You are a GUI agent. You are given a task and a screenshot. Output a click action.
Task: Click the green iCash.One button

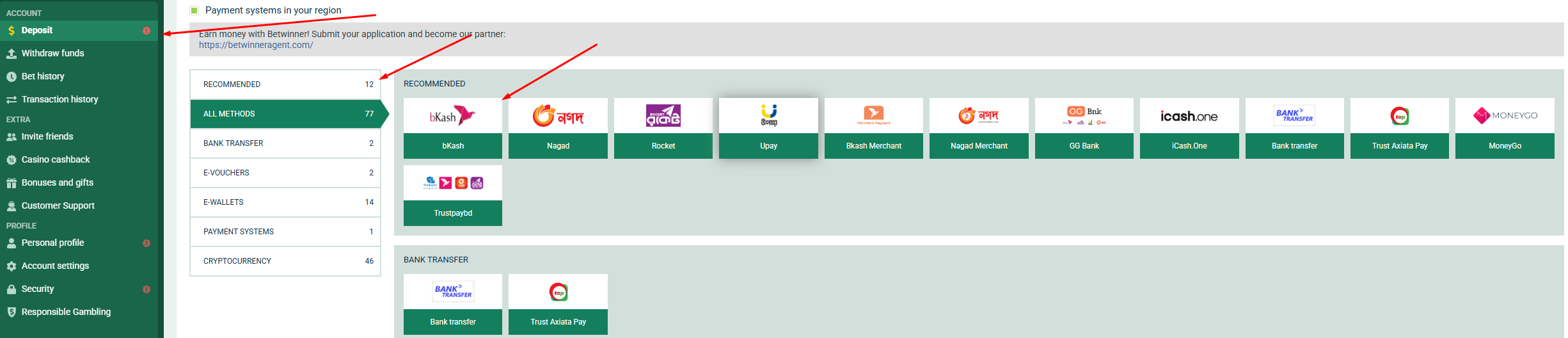pos(1189,146)
